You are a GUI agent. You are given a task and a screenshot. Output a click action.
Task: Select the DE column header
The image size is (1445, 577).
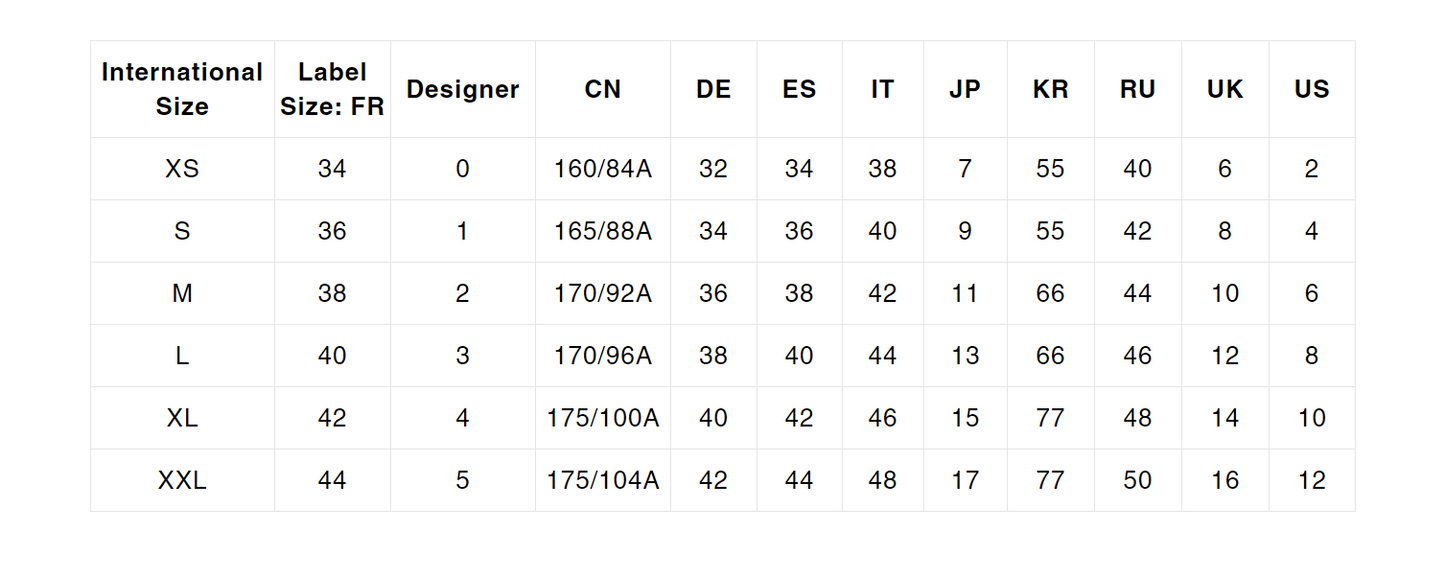tap(713, 89)
